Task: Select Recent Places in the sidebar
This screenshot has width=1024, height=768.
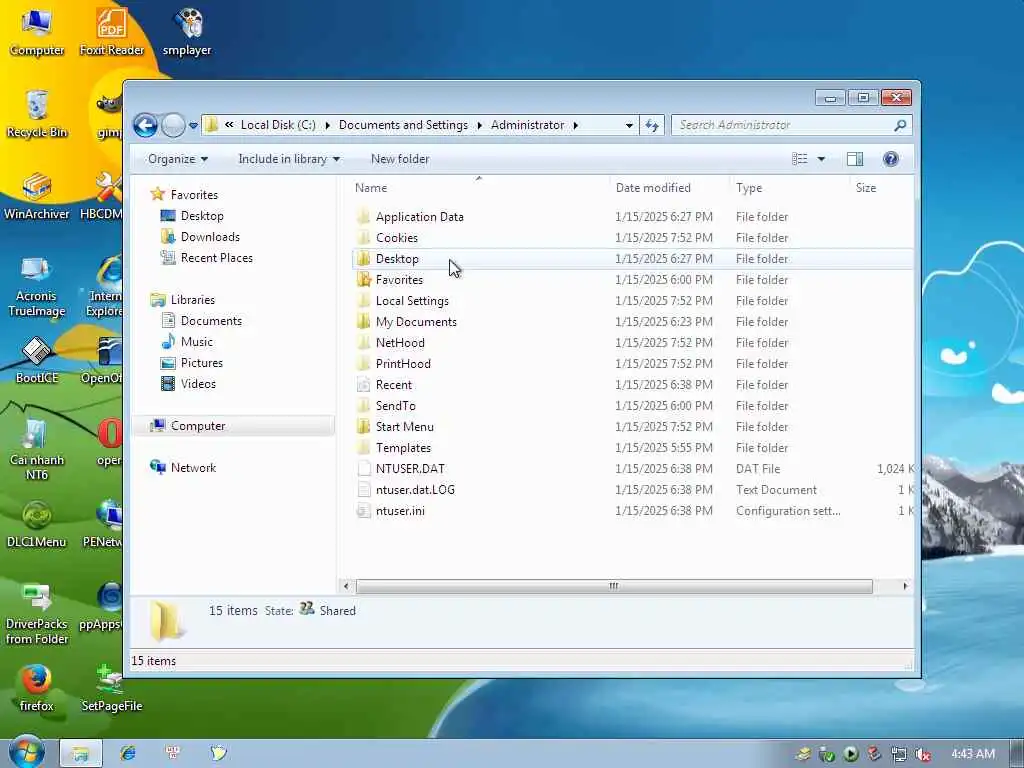Action: click(216, 257)
